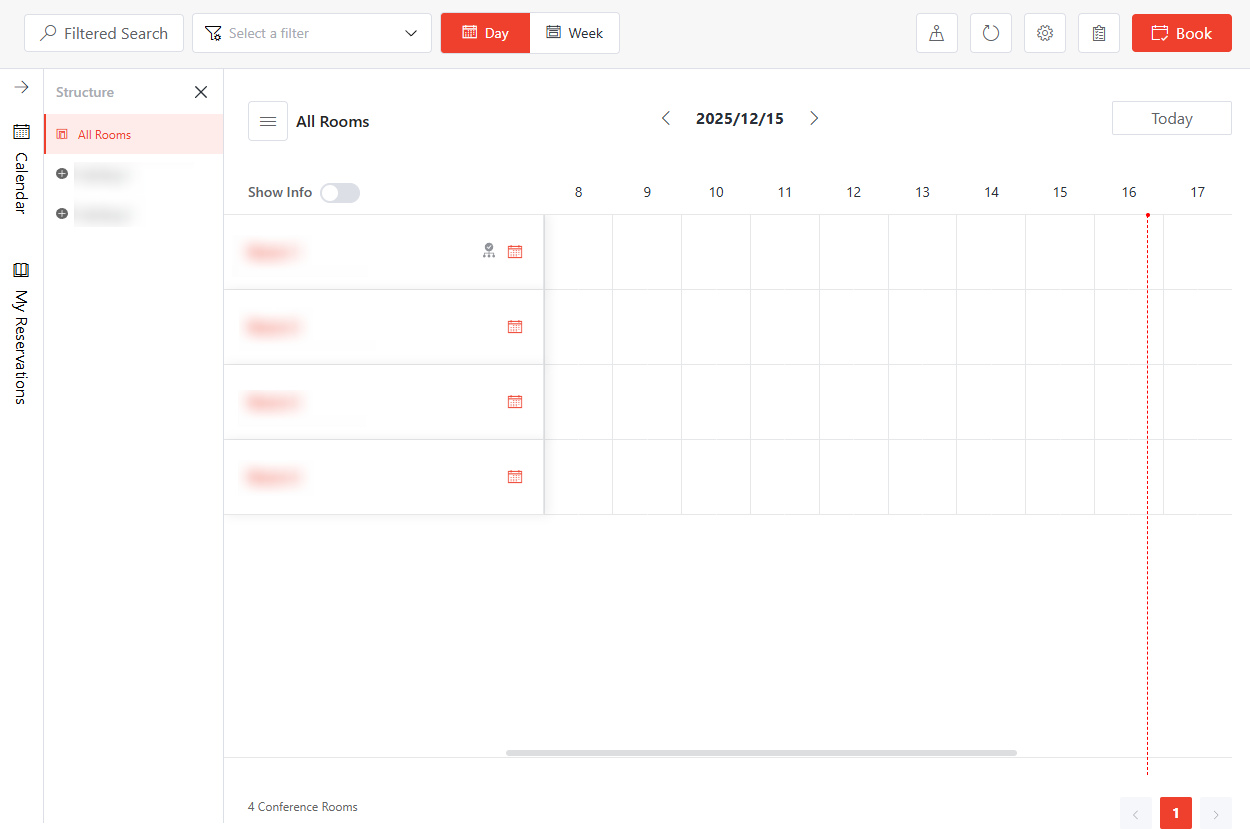1250x829 pixels.
Task: Refresh the calendar with the reload icon
Action: point(991,33)
